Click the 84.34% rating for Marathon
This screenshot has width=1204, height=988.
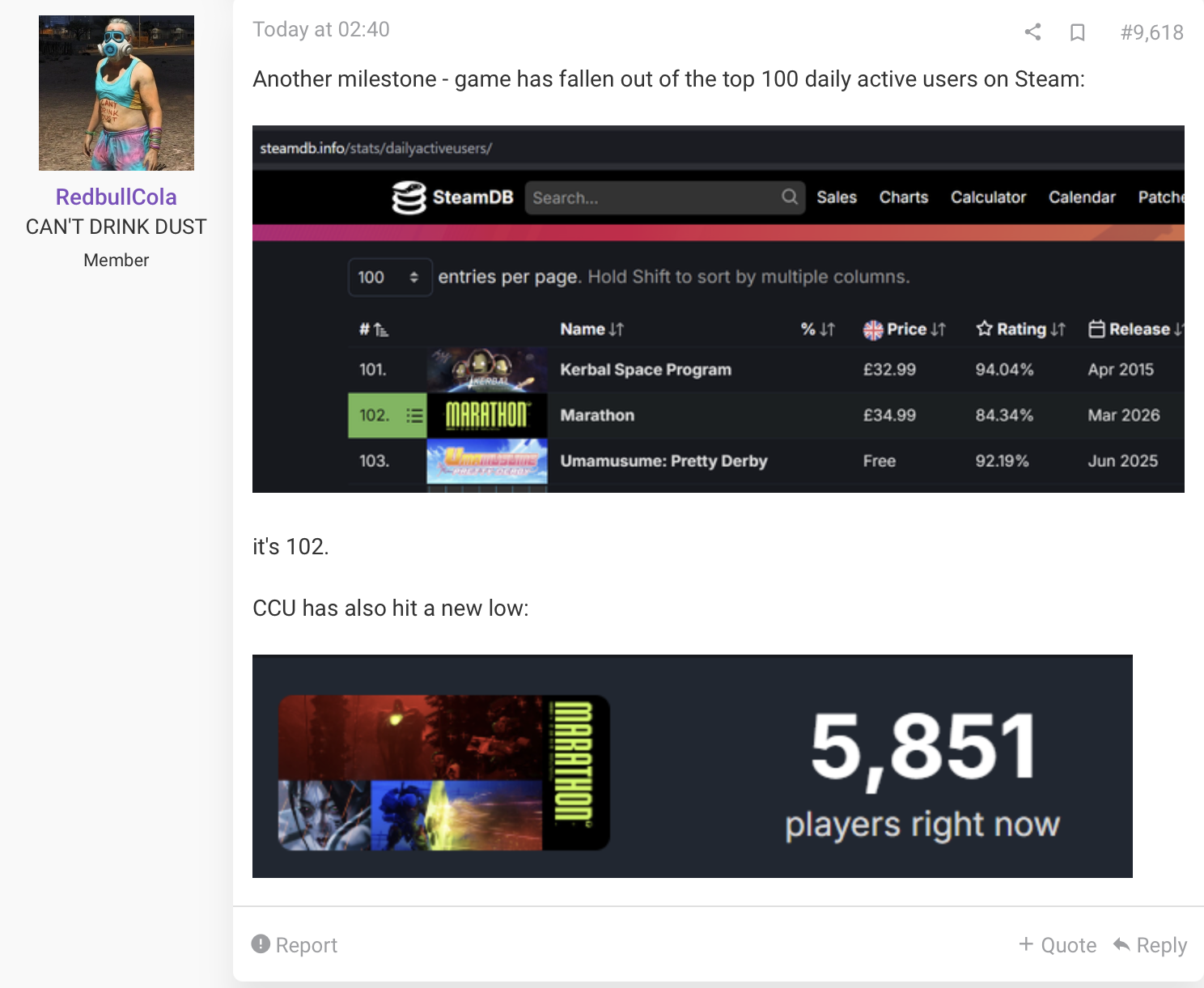[1004, 415]
